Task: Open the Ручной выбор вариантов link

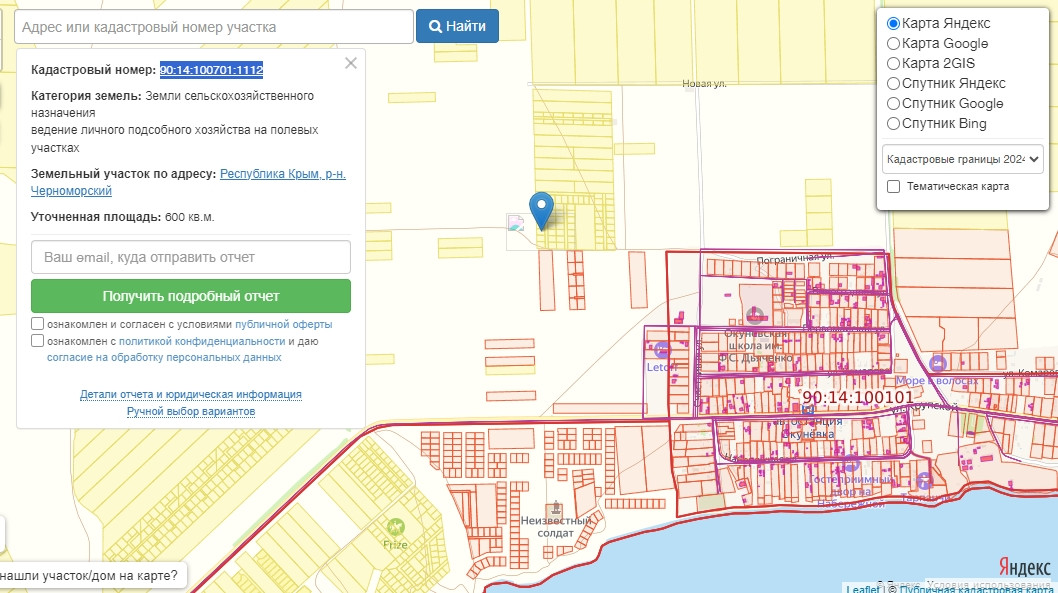Action: click(x=191, y=411)
